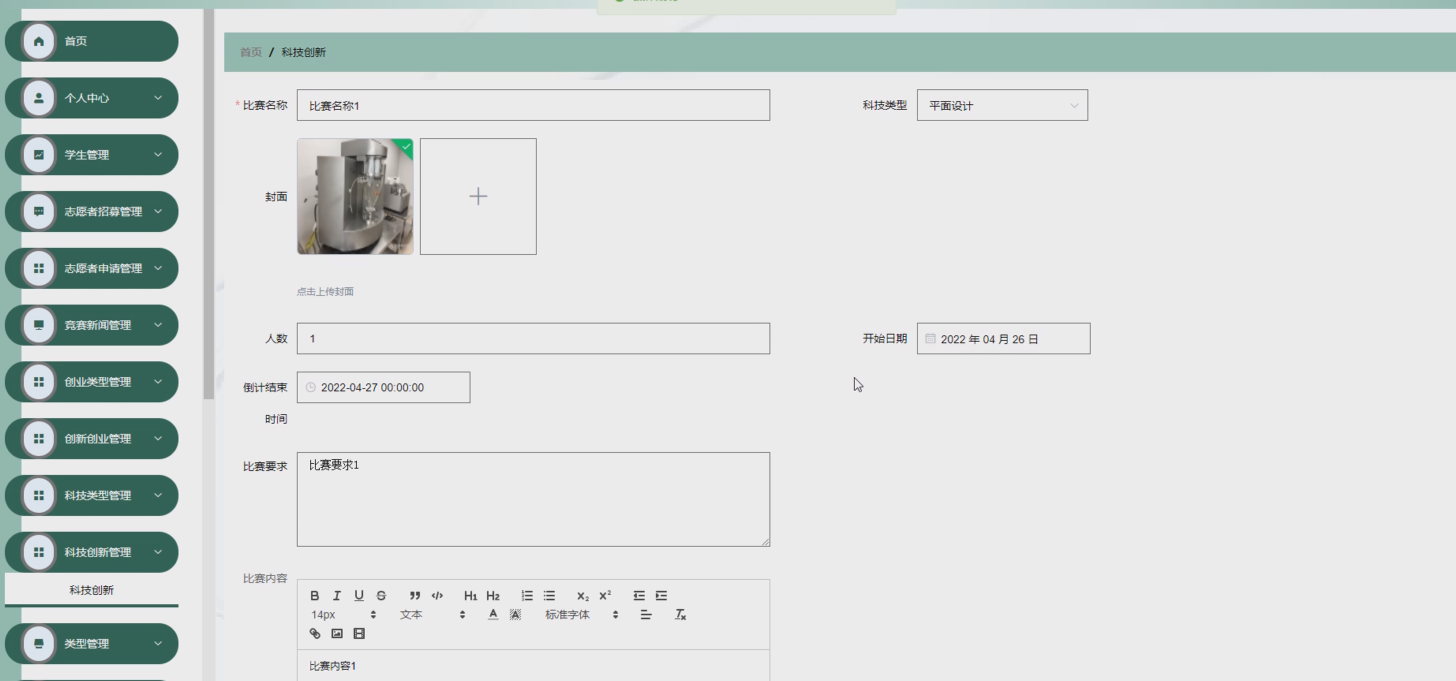Toggle italic formatting in the editor
Screen dimensions: 1456x681
click(337, 596)
